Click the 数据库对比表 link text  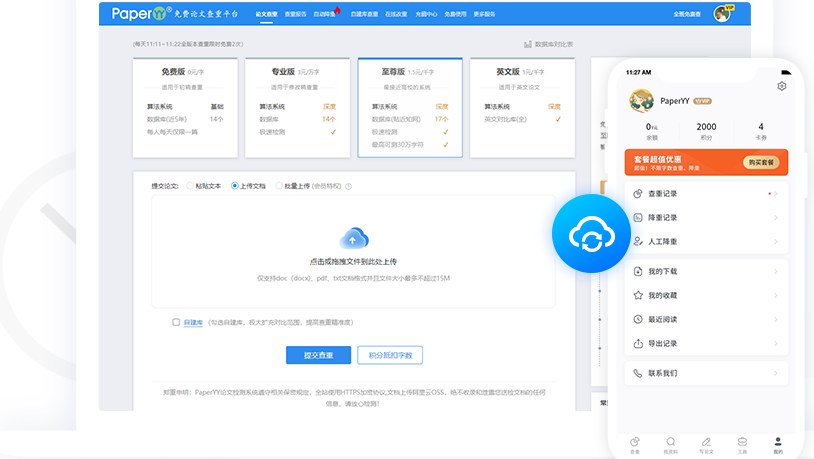tap(554, 45)
